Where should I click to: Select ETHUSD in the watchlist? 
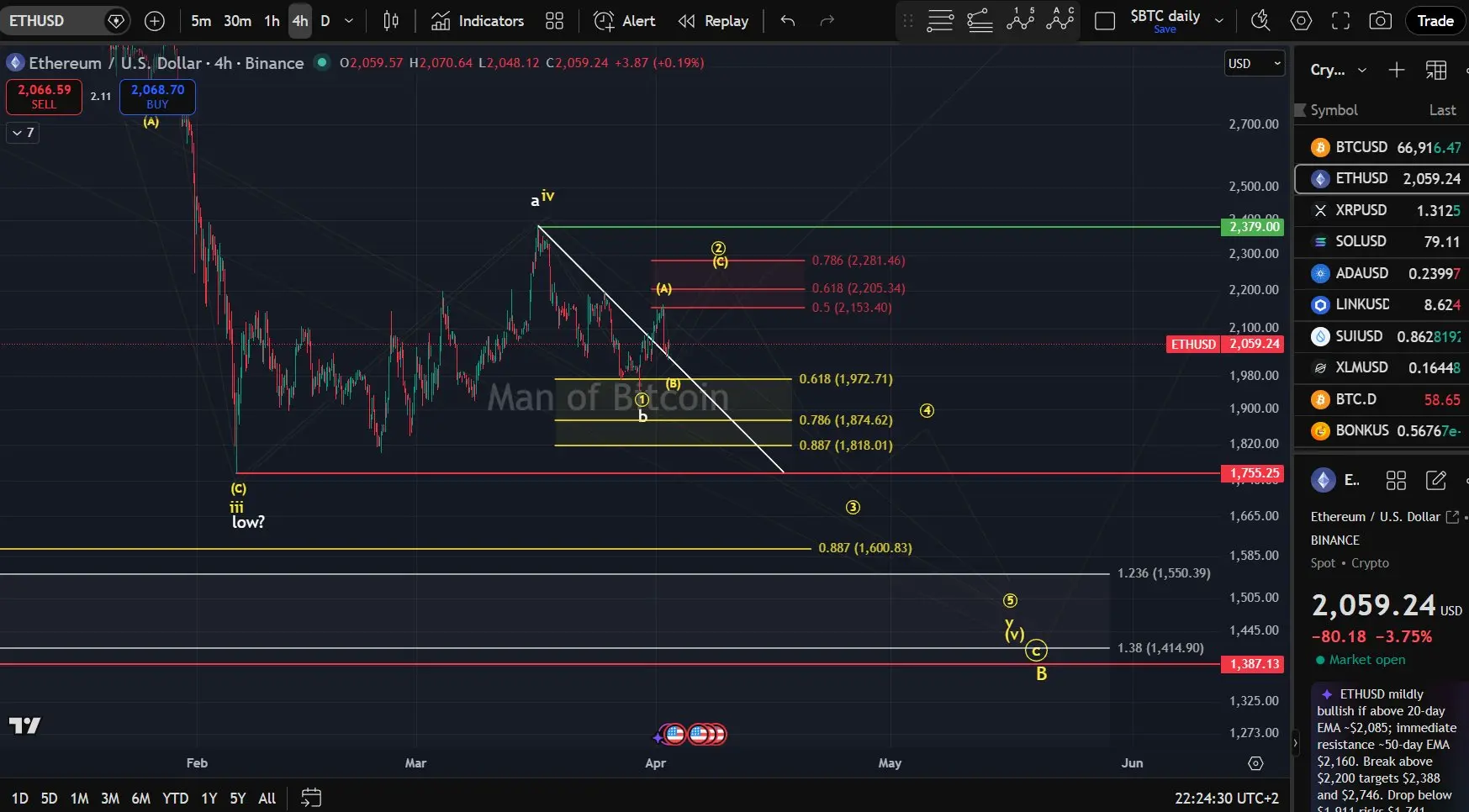click(x=1381, y=178)
